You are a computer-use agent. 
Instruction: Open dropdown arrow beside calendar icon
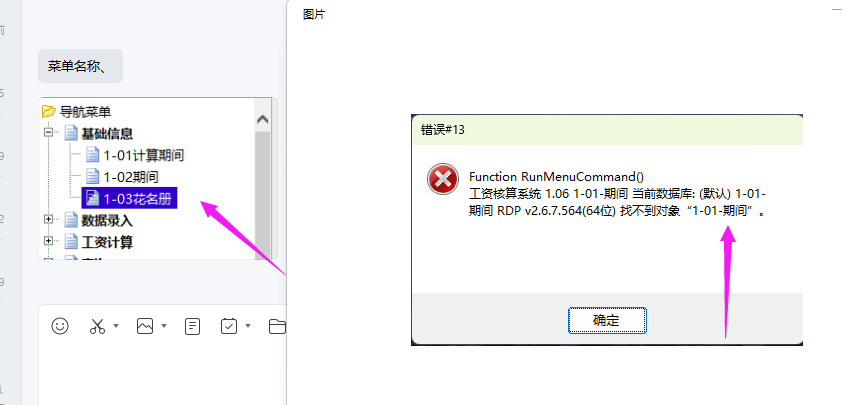pyautogui.click(x=248, y=326)
